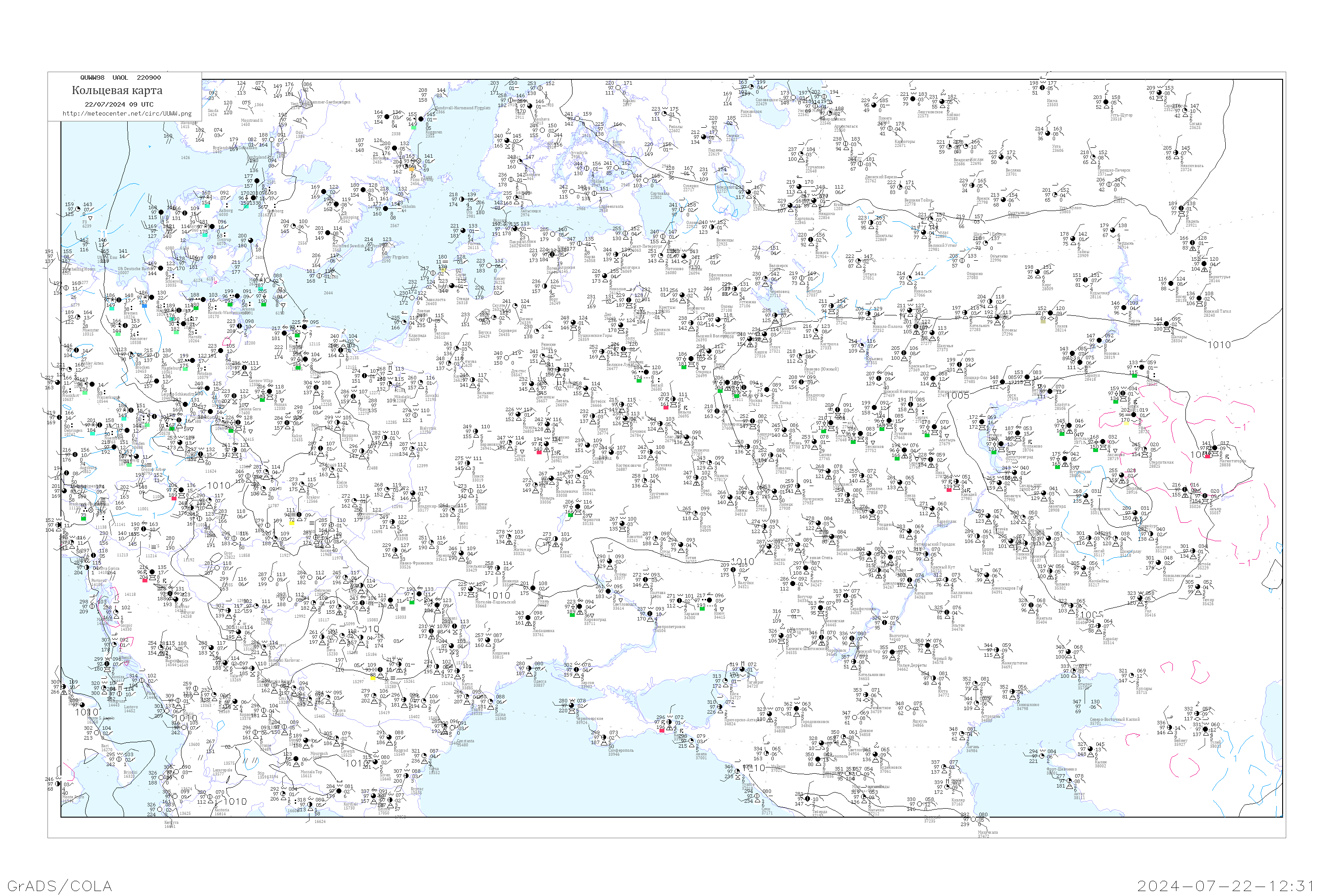The image size is (1344, 896).
Task: Click the cyan square marker above Aalborg
Action: [x=207, y=206]
